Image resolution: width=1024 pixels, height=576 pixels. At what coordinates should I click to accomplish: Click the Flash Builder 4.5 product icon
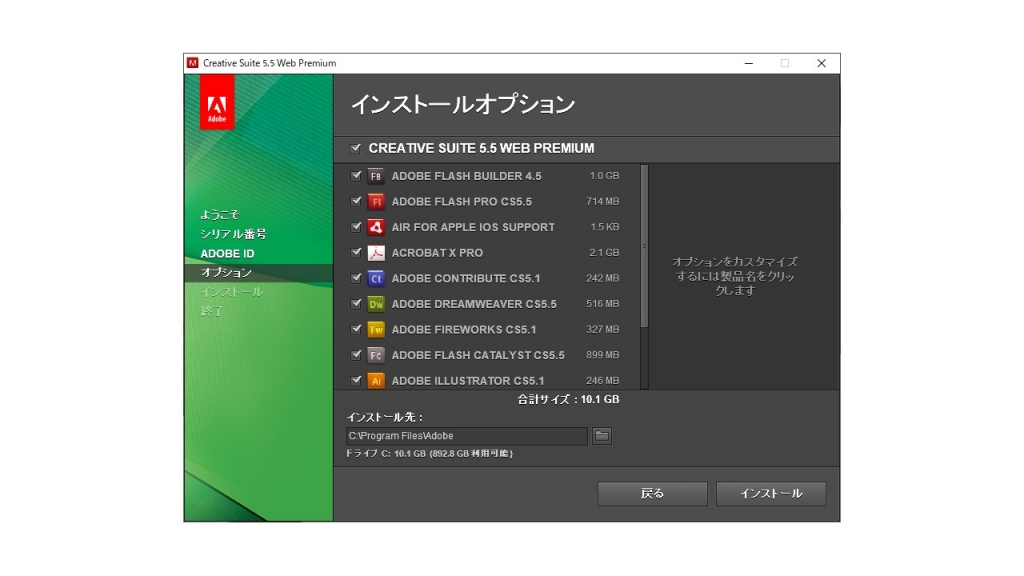click(x=376, y=176)
